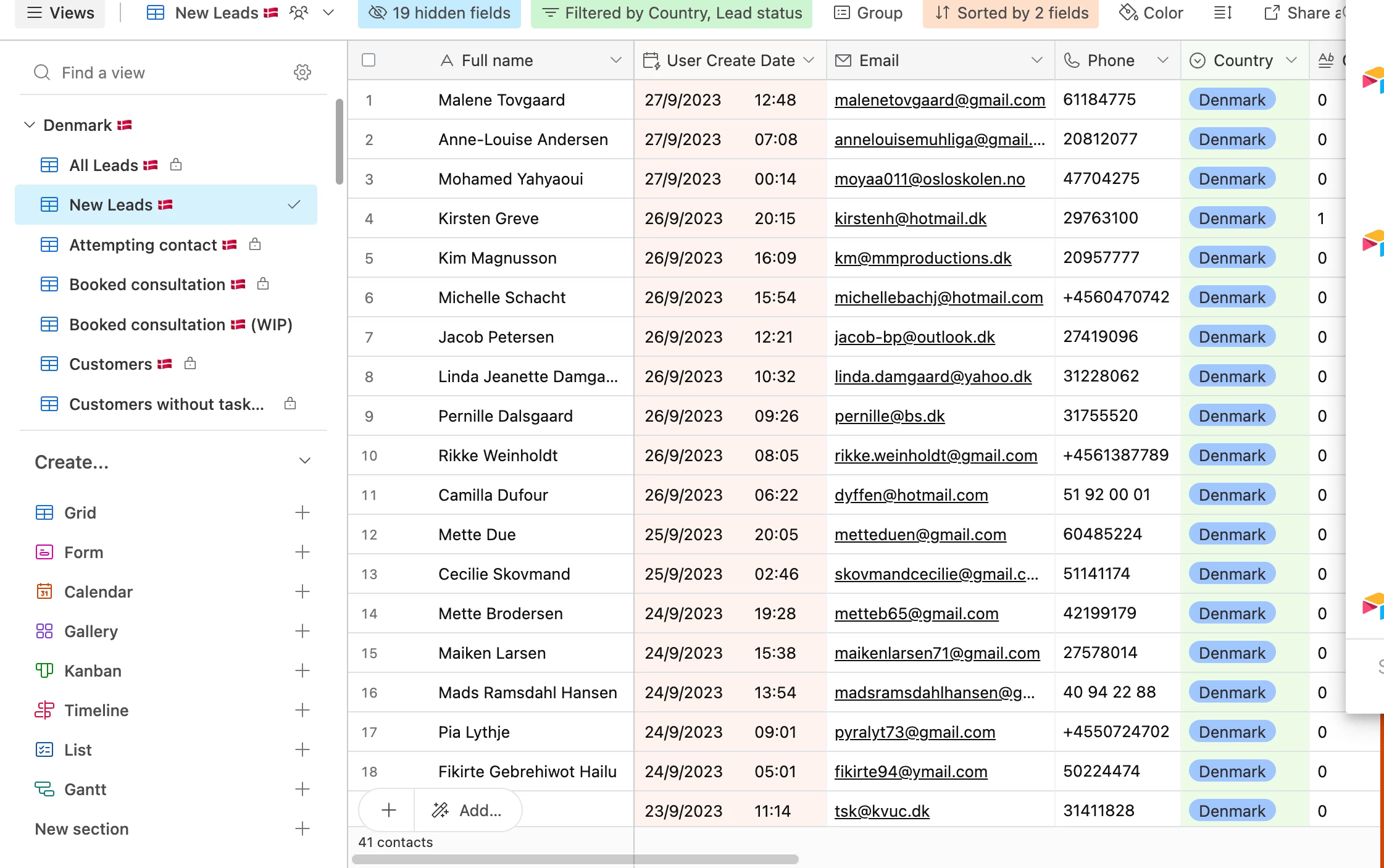Viewport: 1384px width, 868px height.
Task: Open the Attempting contact view
Action: click(x=143, y=245)
